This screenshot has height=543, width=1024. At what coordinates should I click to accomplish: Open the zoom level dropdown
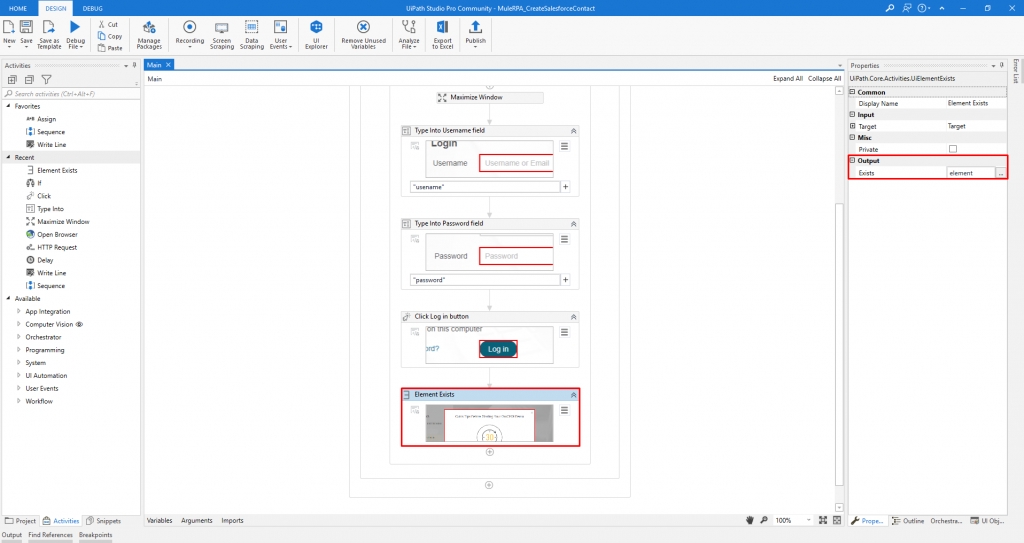[808, 521]
